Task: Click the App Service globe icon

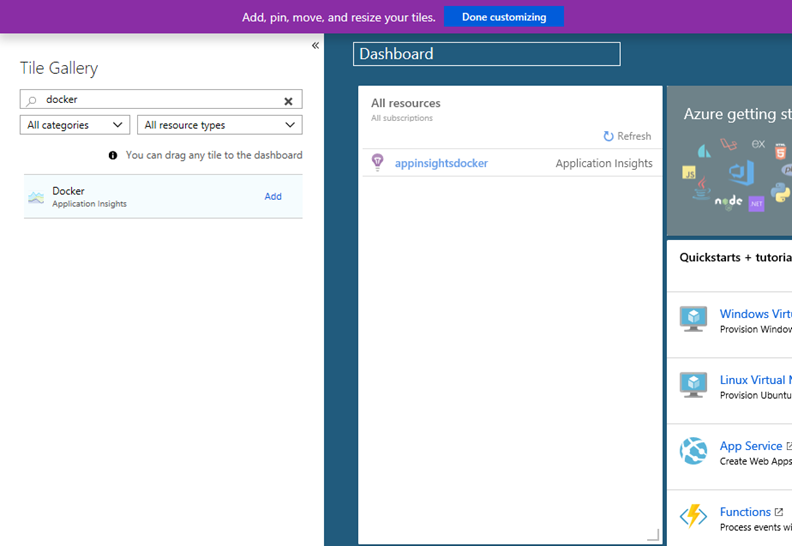Action: pyautogui.click(x=693, y=451)
